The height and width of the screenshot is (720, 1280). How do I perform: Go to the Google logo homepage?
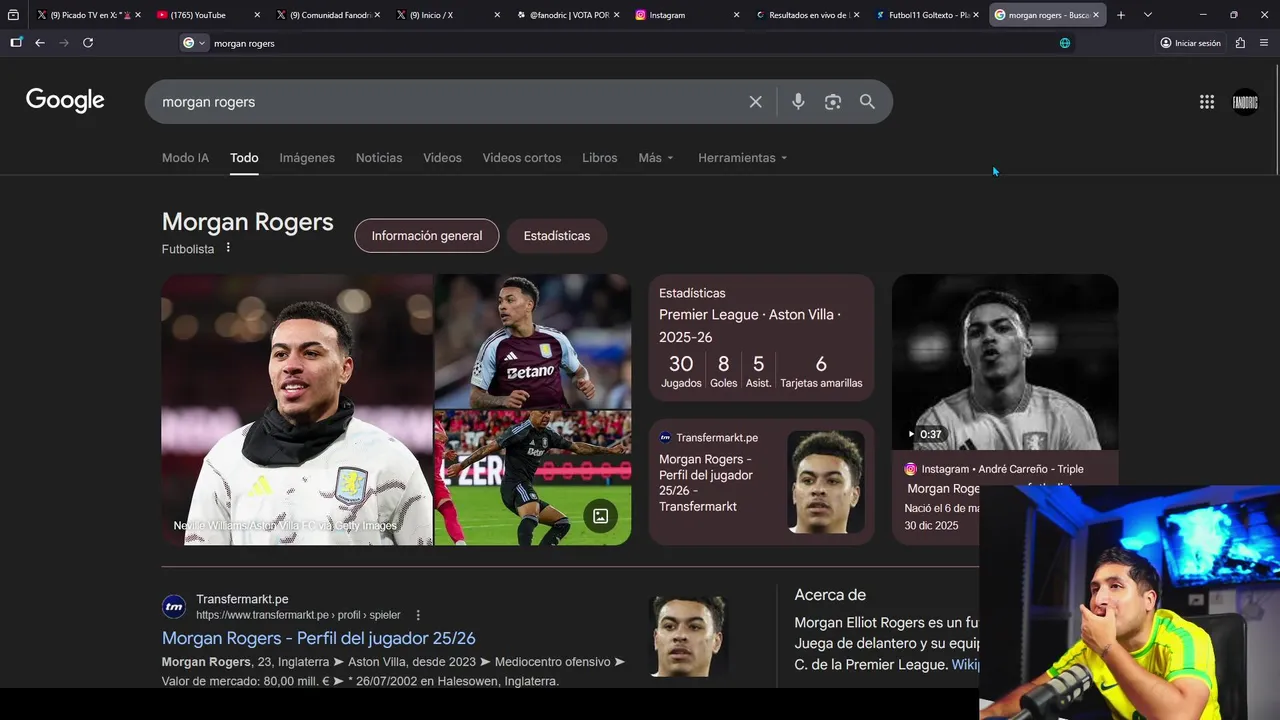tap(65, 100)
